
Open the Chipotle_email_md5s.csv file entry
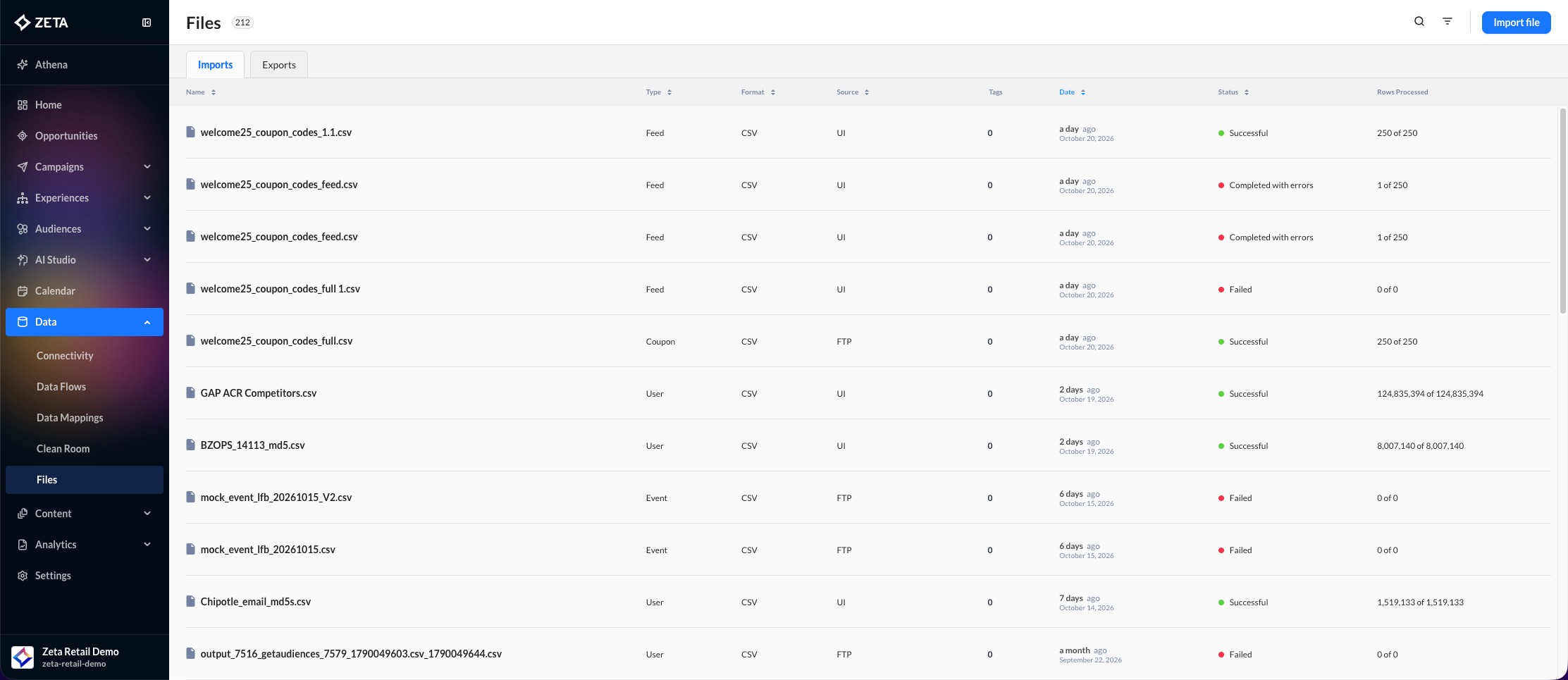click(256, 602)
